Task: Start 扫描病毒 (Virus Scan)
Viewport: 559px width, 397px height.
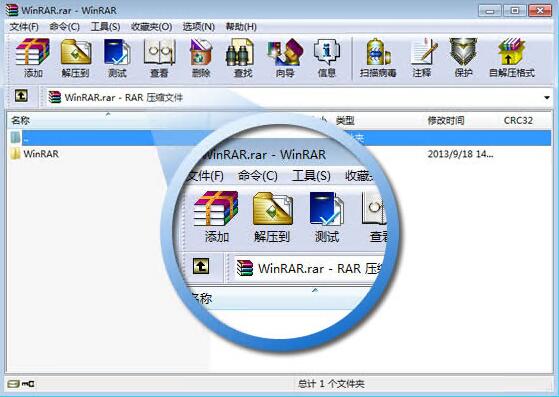Action: pyautogui.click(x=378, y=58)
